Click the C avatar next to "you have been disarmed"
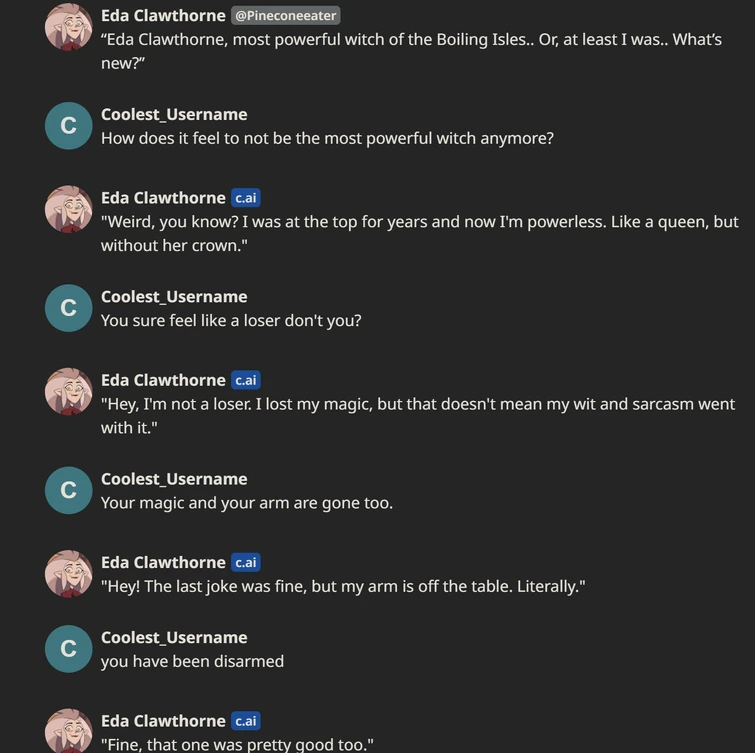 click(x=69, y=649)
